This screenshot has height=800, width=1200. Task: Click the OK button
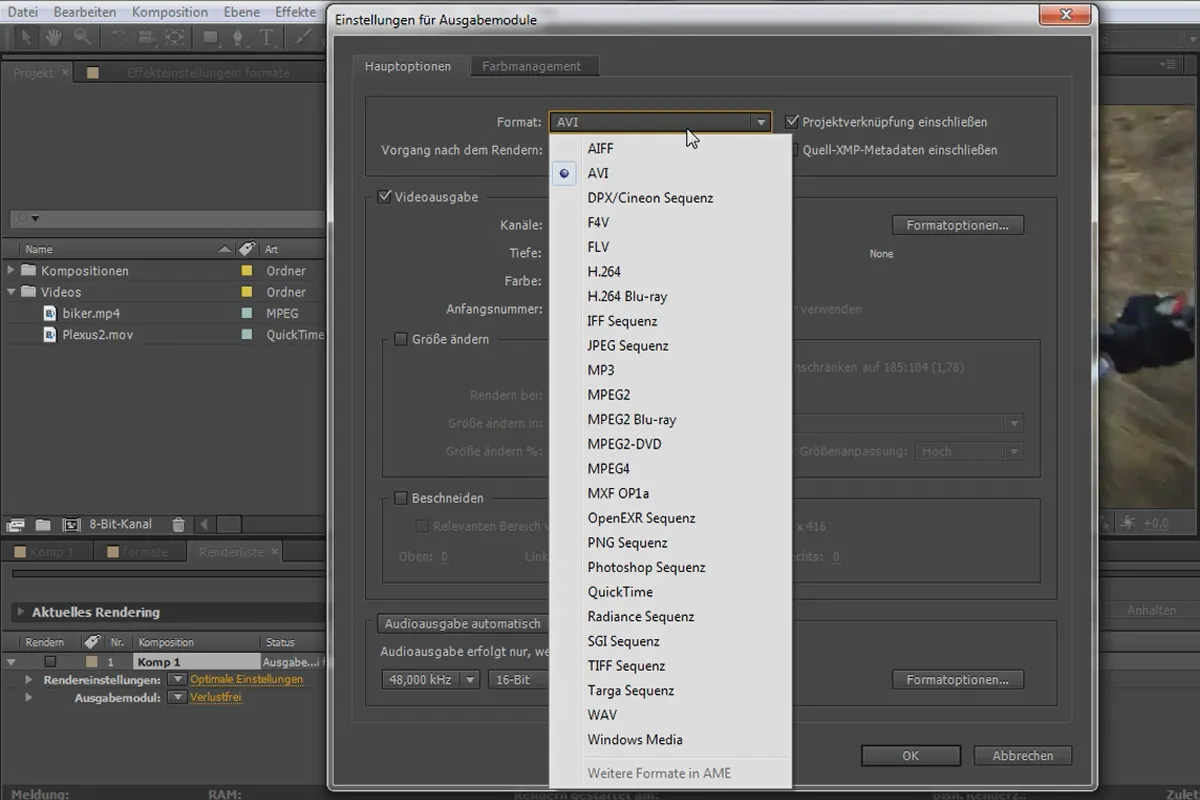coord(910,756)
